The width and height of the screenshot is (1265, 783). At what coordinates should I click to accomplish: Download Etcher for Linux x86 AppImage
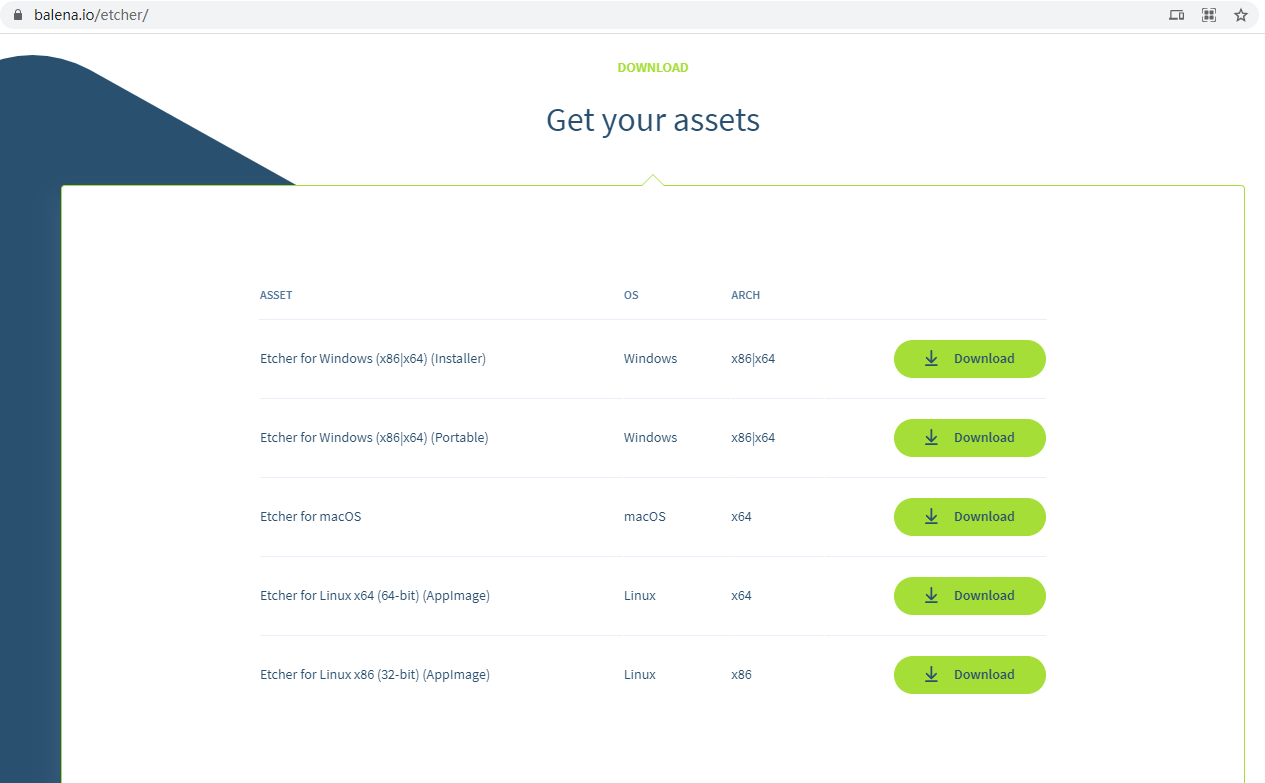[969, 675]
